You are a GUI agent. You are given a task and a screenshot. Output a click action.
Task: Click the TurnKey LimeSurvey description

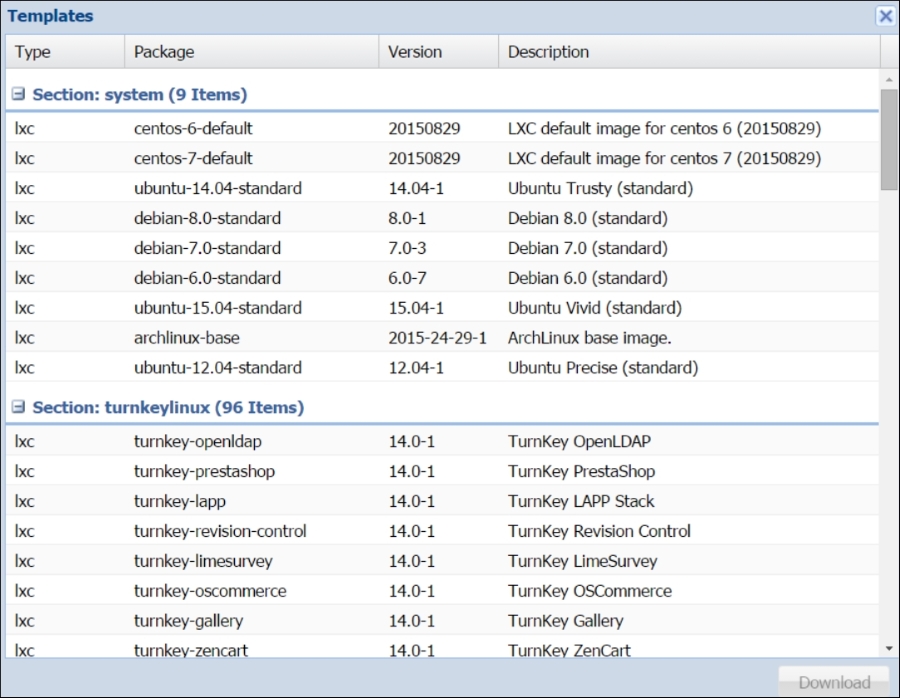(582, 561)
